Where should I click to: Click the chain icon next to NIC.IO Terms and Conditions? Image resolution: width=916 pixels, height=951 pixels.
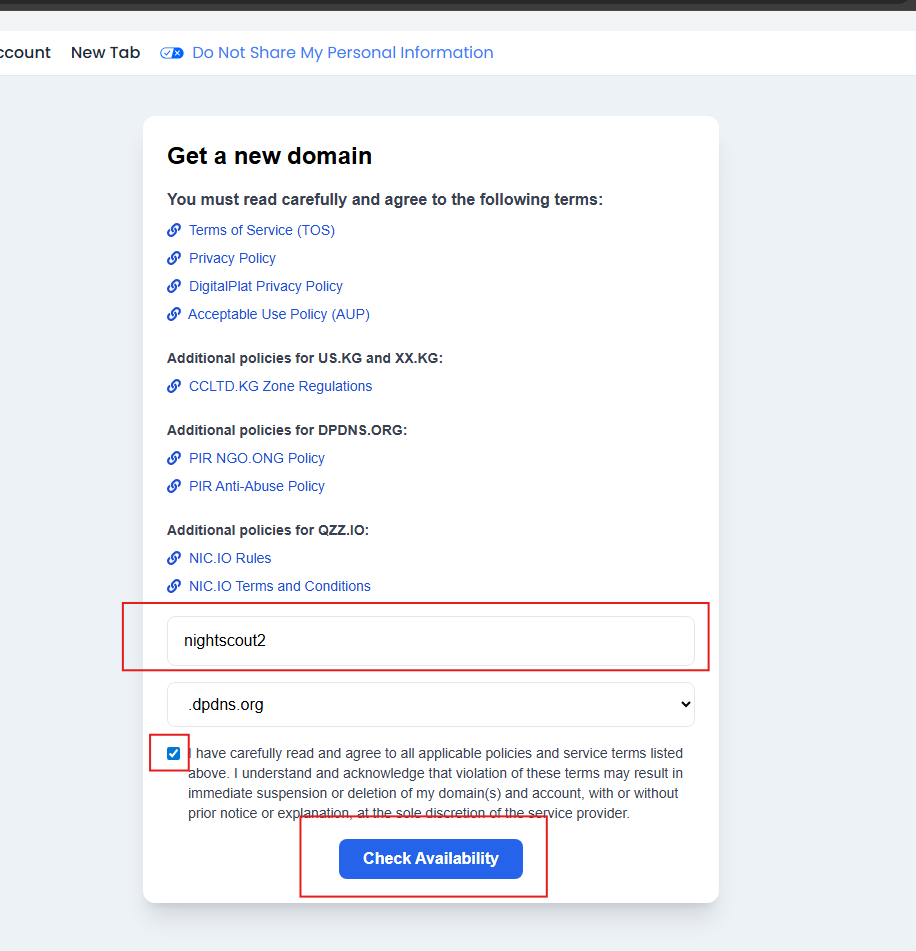pyautogui.click(x=174, y=586)
